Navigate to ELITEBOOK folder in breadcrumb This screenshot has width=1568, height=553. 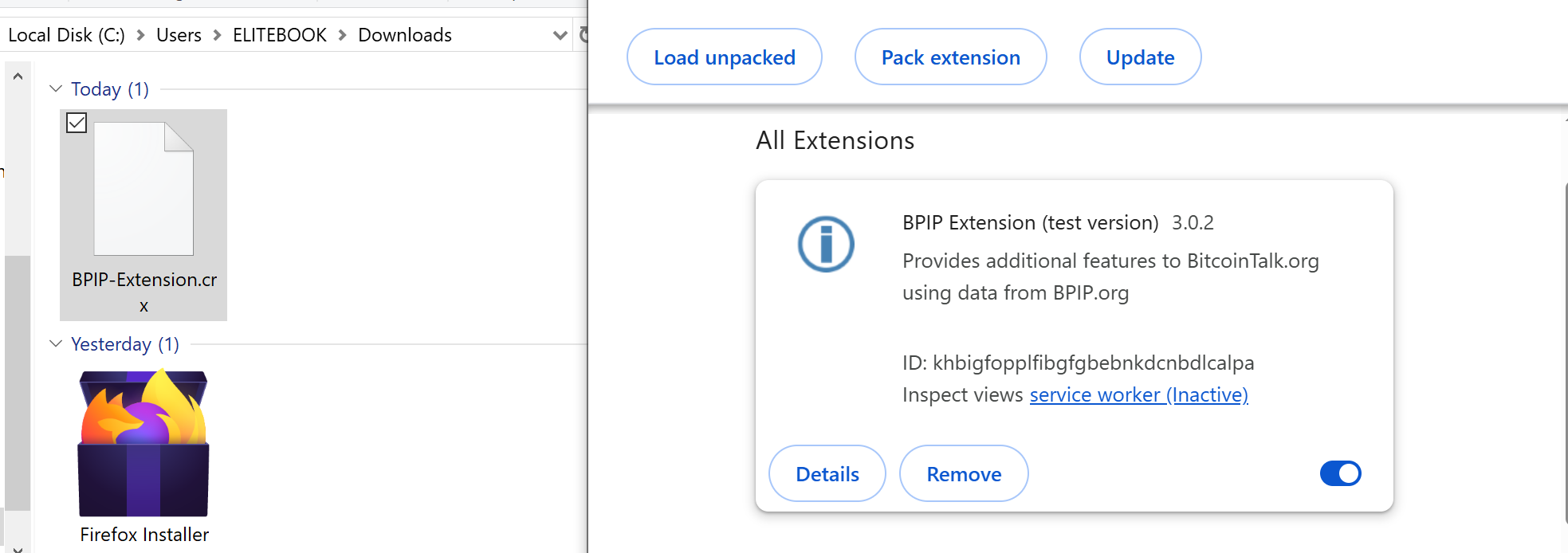point(280,35)
